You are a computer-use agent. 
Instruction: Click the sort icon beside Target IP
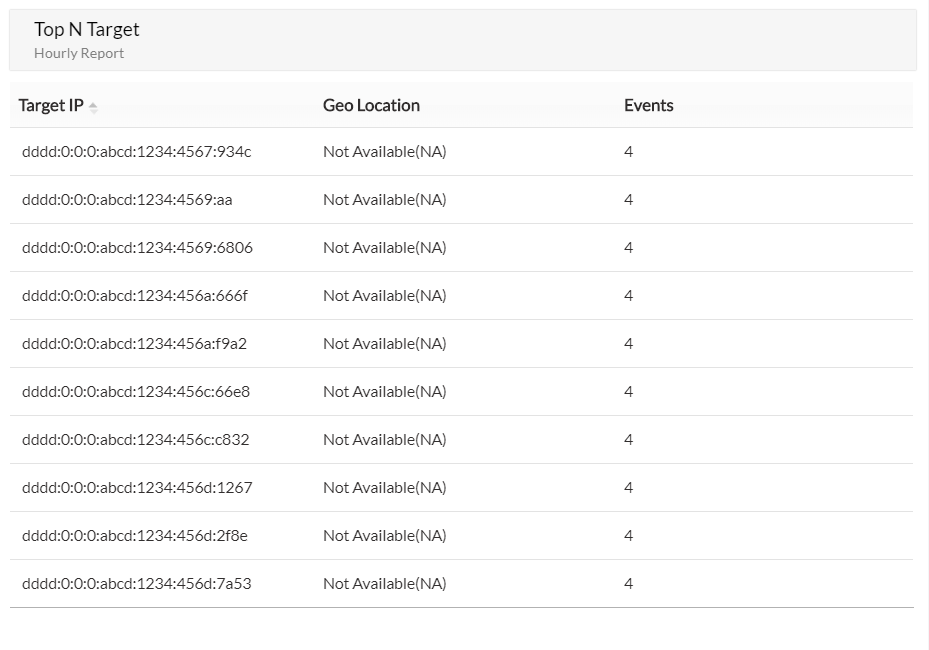(93, 107)
